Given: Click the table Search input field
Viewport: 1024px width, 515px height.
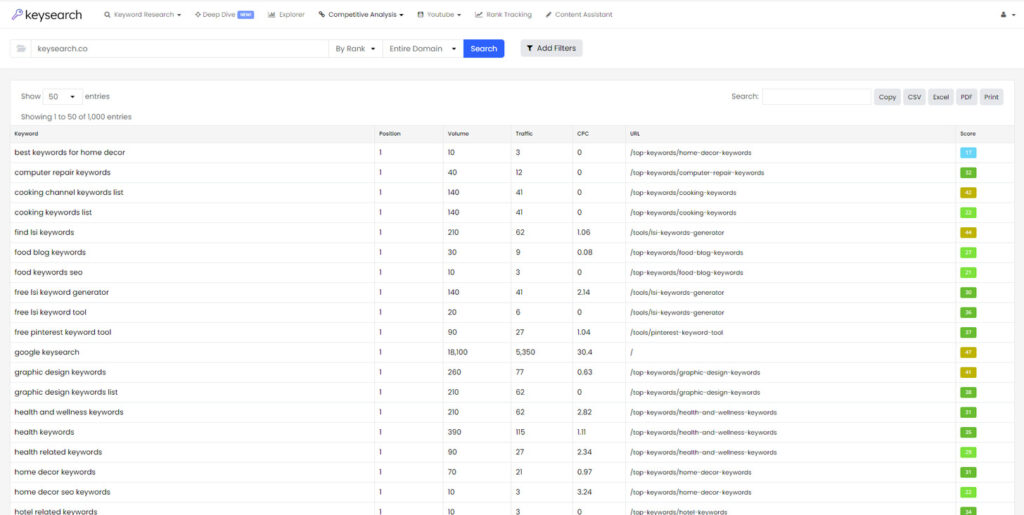Looking at the screenshot, I should click(816, 97).
